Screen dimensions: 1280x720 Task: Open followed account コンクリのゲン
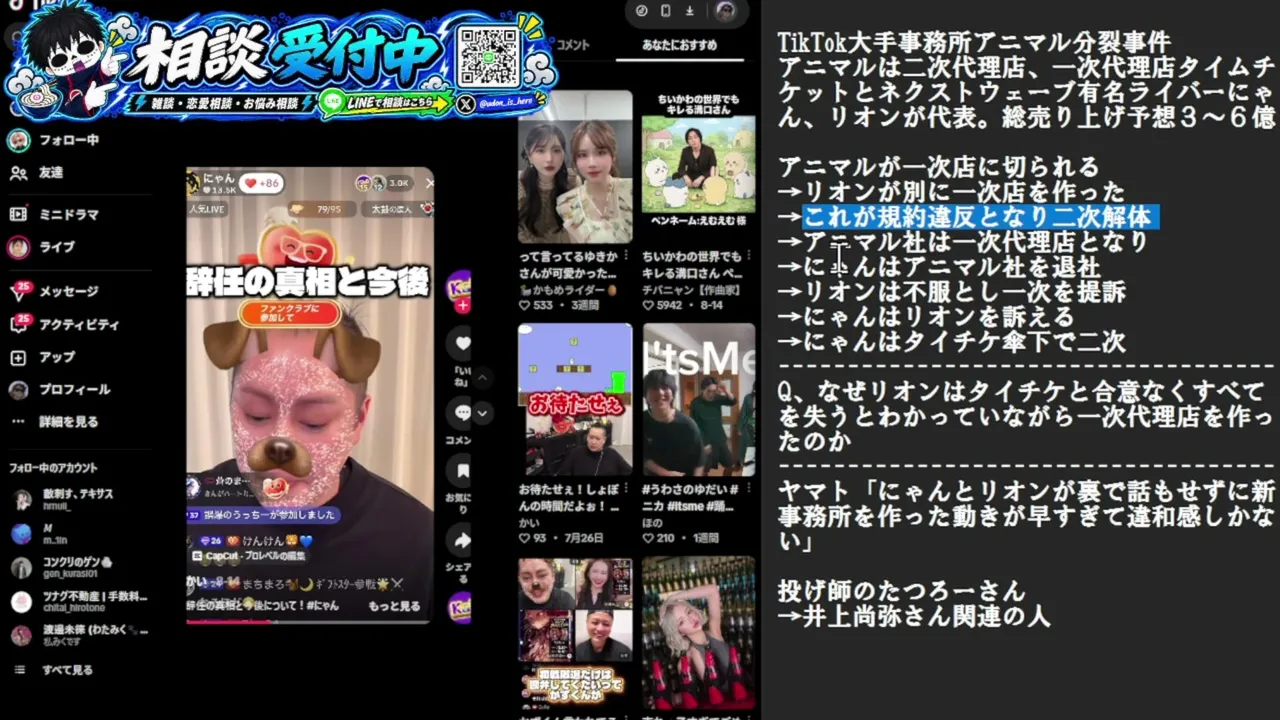(62, 567)
